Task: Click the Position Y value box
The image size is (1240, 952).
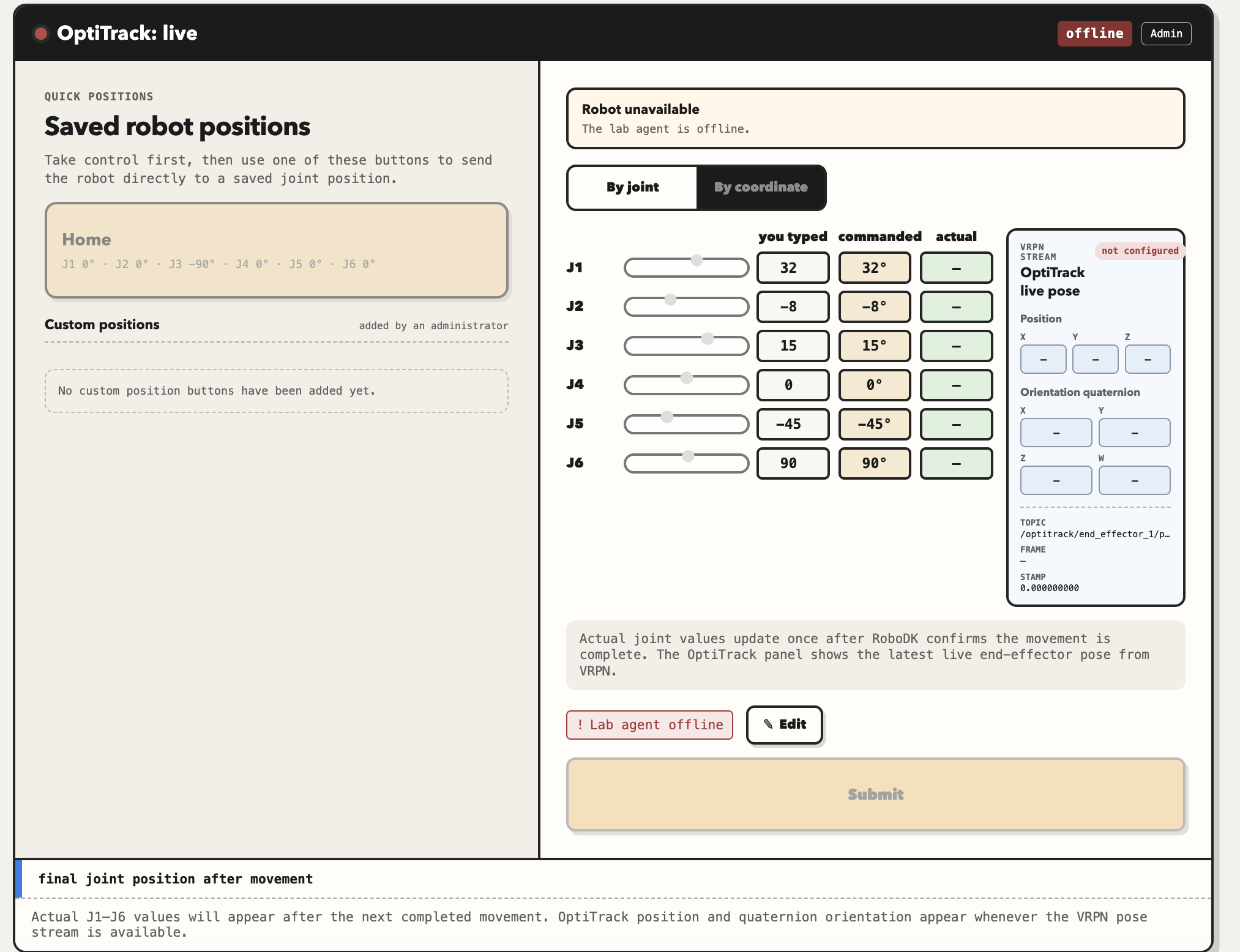Action: tap(1095, 359)
